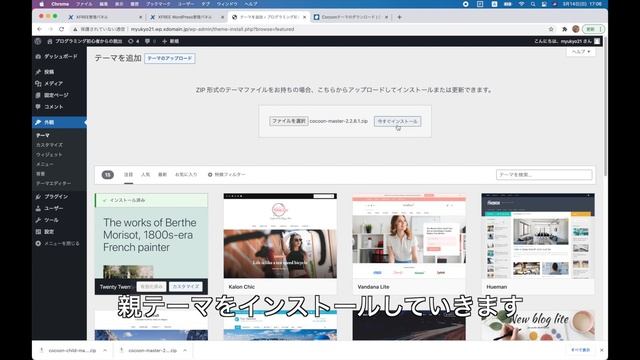Screen dimensions: 640x360
Task: Click the address bar URL
Action: [212, 29]
